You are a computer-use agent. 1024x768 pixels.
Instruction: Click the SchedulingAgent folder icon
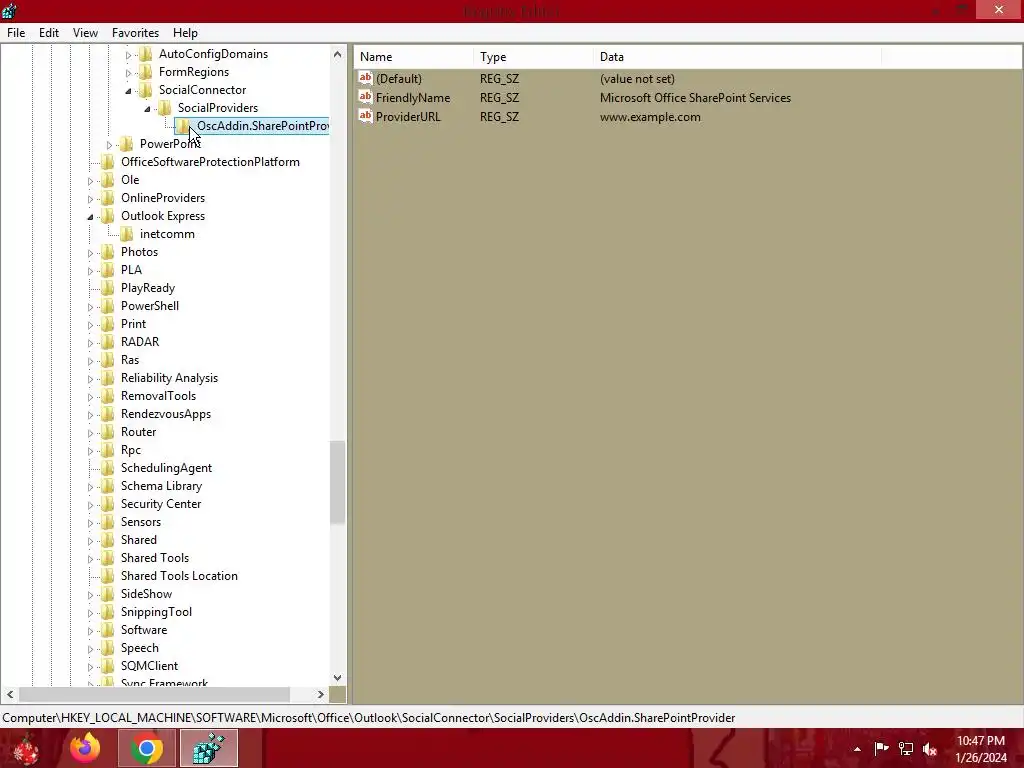click(108, 468)
